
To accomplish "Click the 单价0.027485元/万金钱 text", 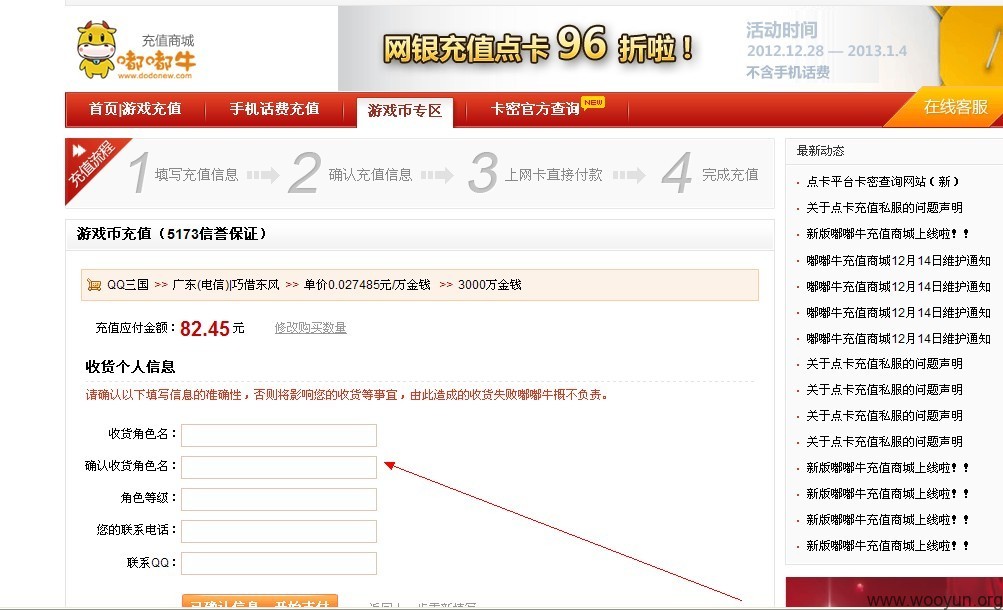I will point(367,285).
